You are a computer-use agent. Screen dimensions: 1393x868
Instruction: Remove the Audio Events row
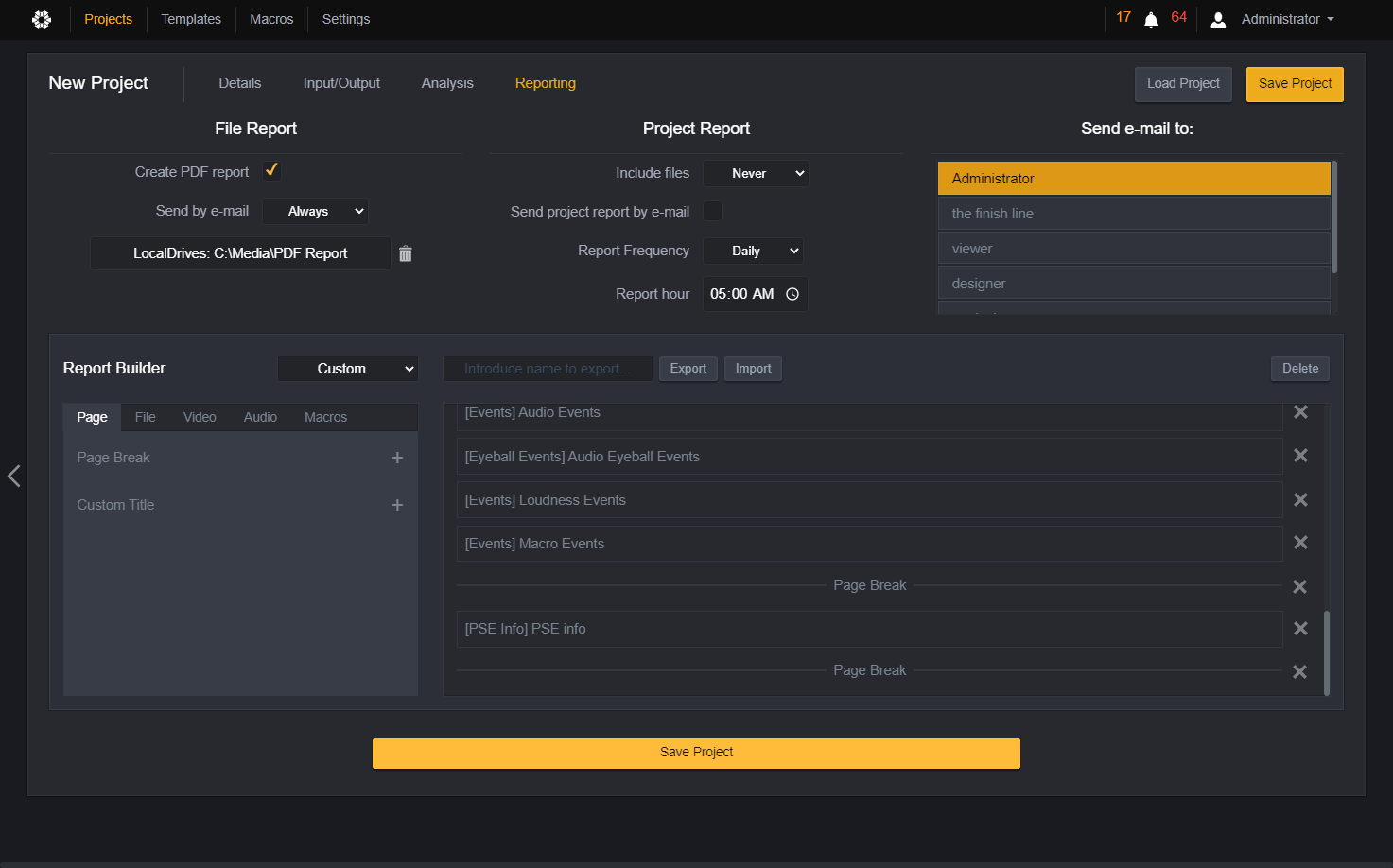pyautogui.click(x=1300, y=412)
